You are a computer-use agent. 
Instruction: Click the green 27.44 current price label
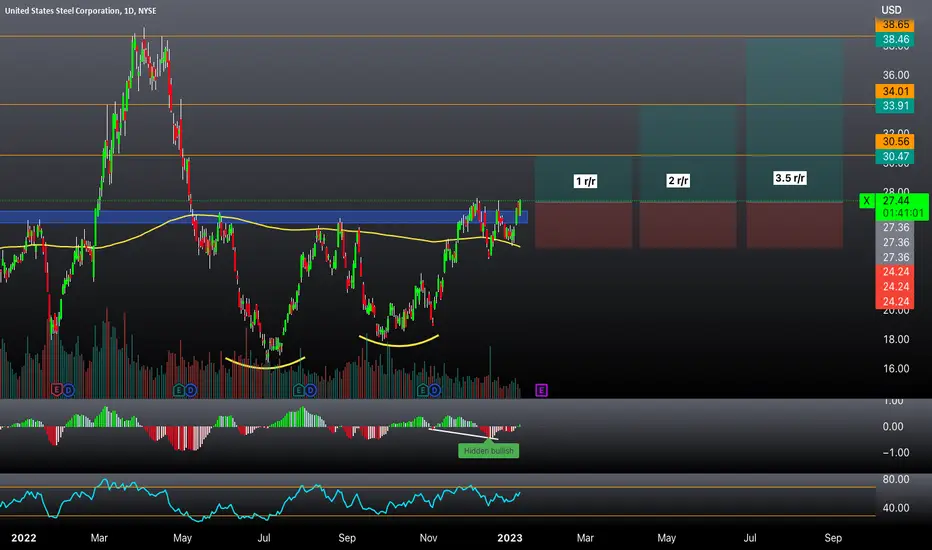tap(896, 201)
